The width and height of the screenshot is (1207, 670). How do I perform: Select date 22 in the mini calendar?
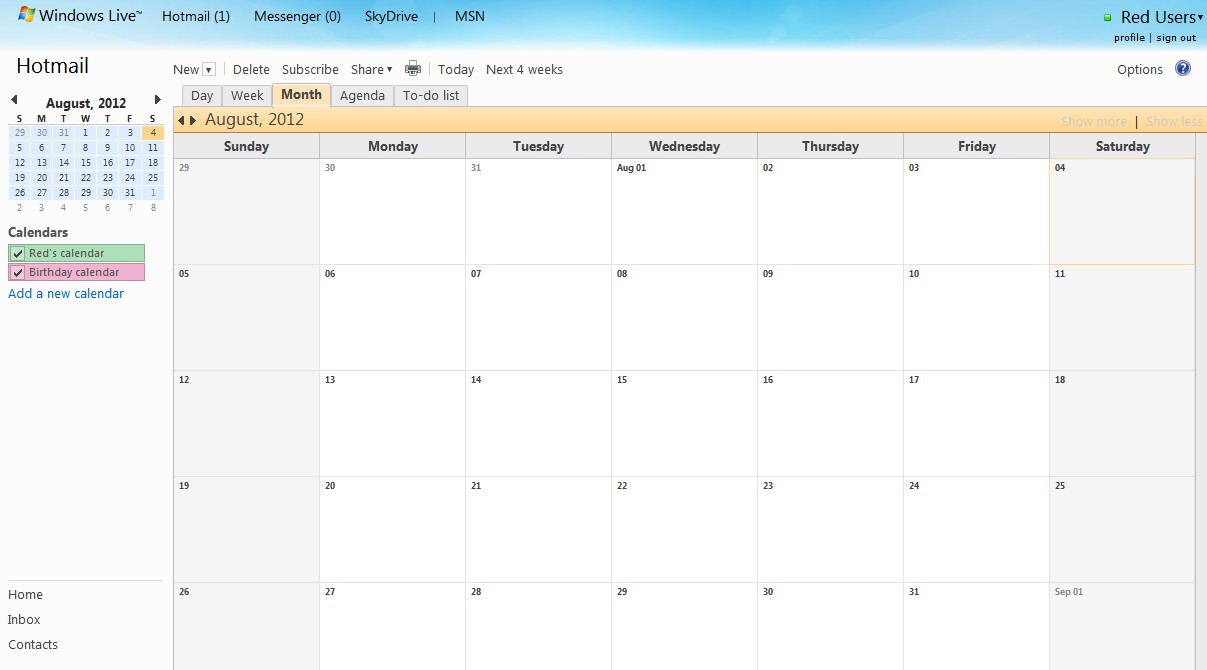click(x=86, y=178)
